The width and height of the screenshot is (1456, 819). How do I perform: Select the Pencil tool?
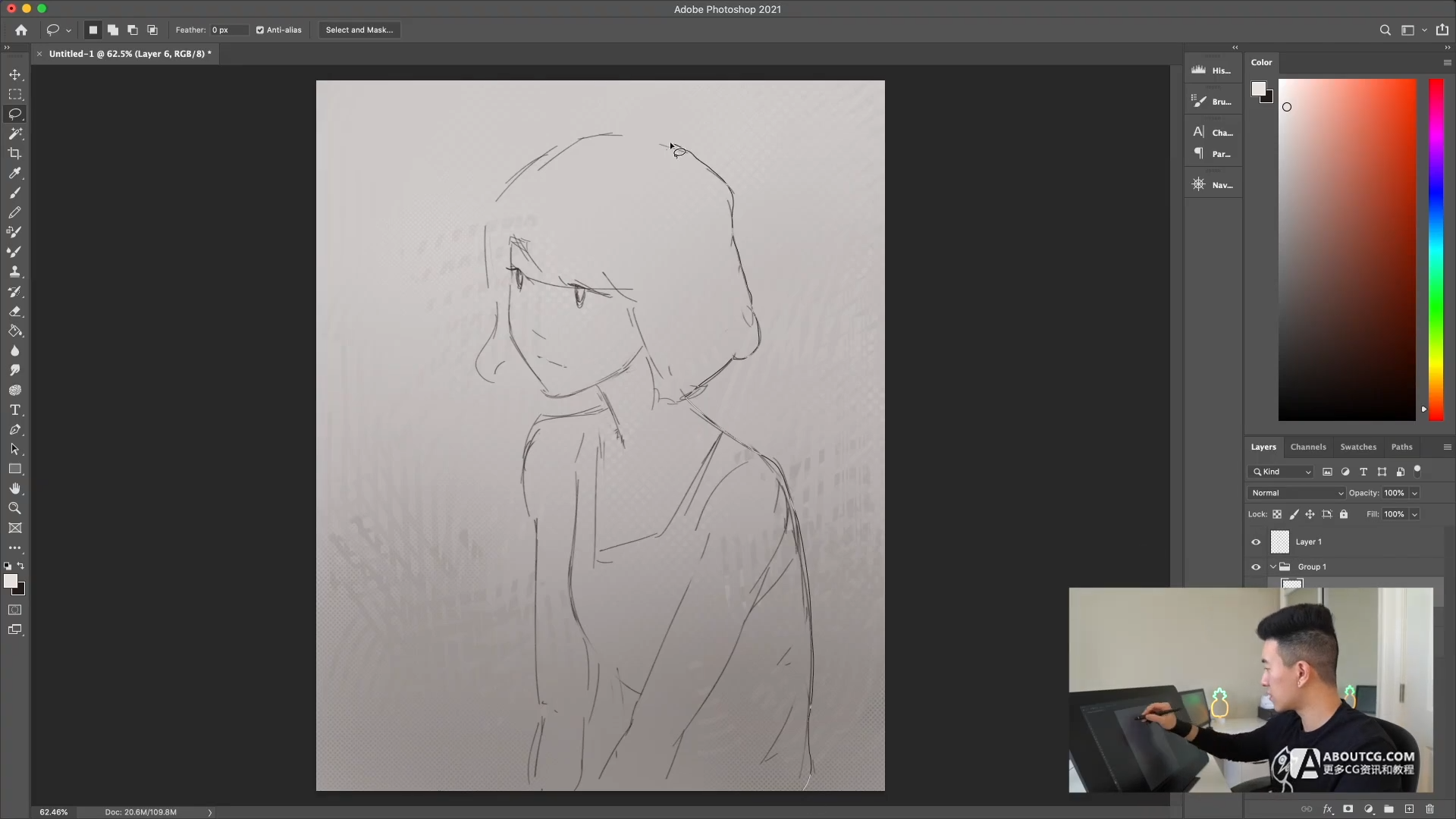(15, 212)
